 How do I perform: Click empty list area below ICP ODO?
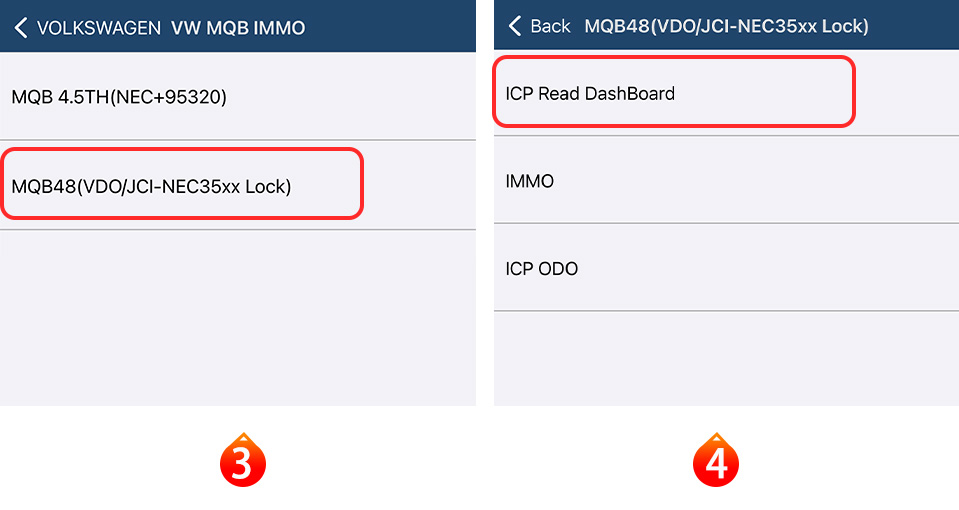click(x=726, y=358)
